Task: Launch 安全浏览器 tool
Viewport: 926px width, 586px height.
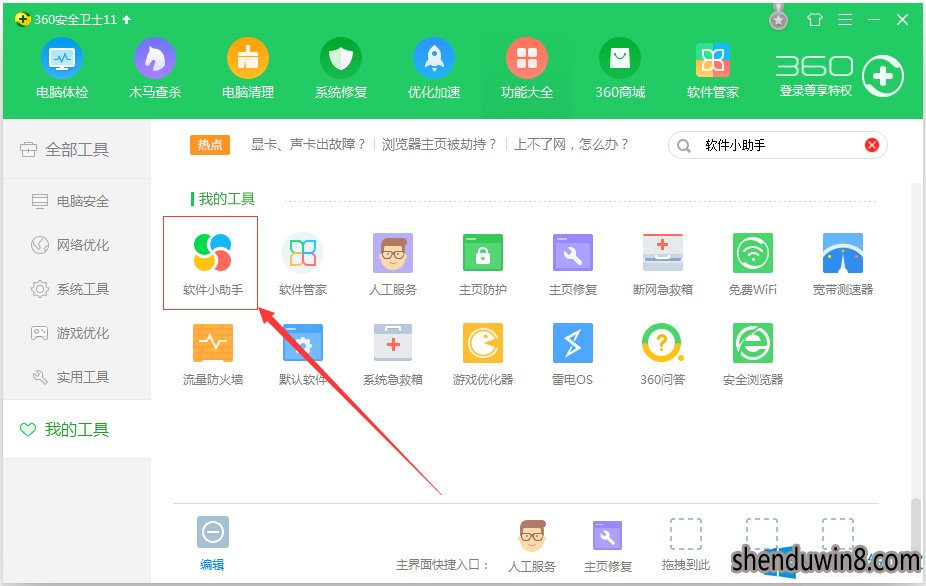Action: [x=752, y=354]
